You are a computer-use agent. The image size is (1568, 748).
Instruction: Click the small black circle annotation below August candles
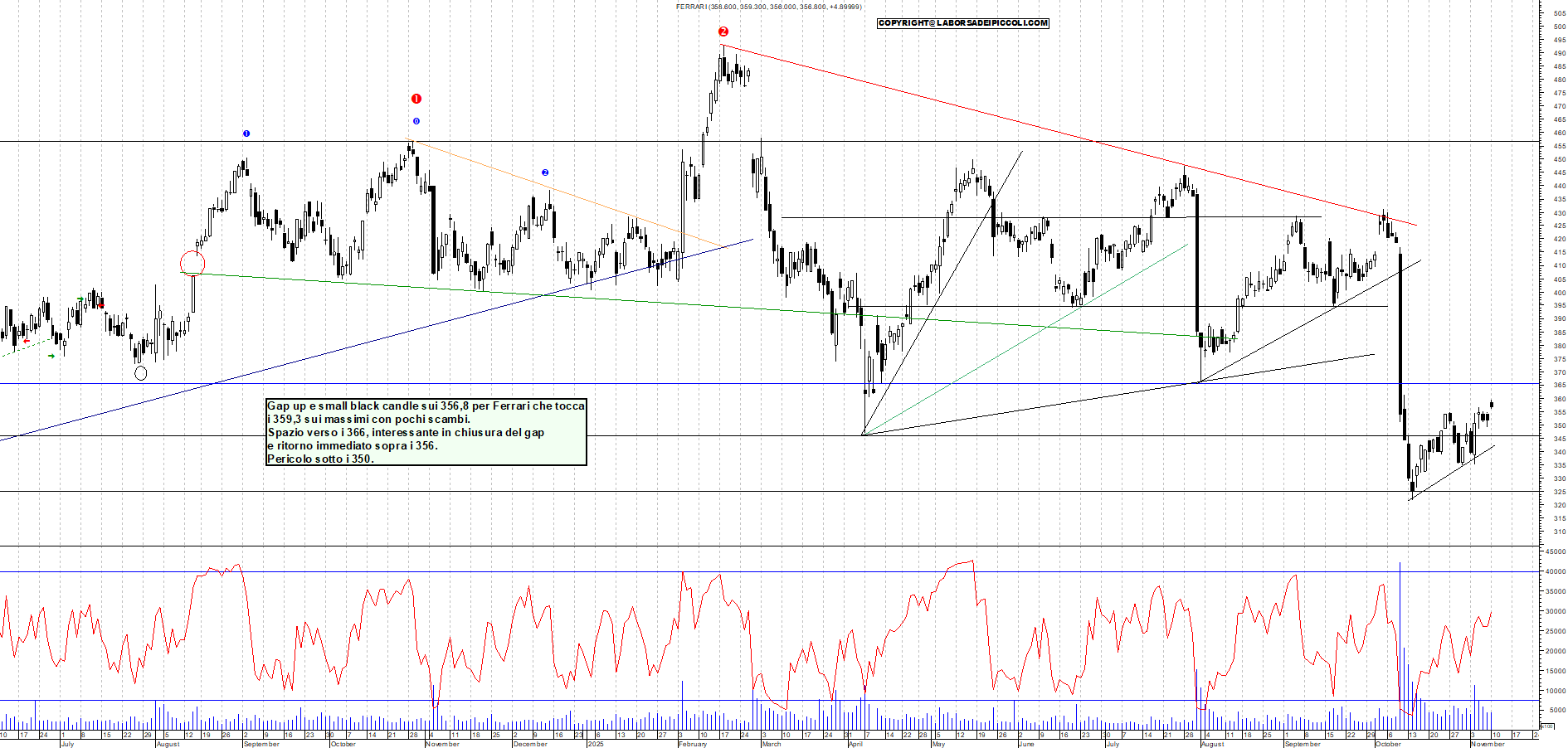(141, 373)
